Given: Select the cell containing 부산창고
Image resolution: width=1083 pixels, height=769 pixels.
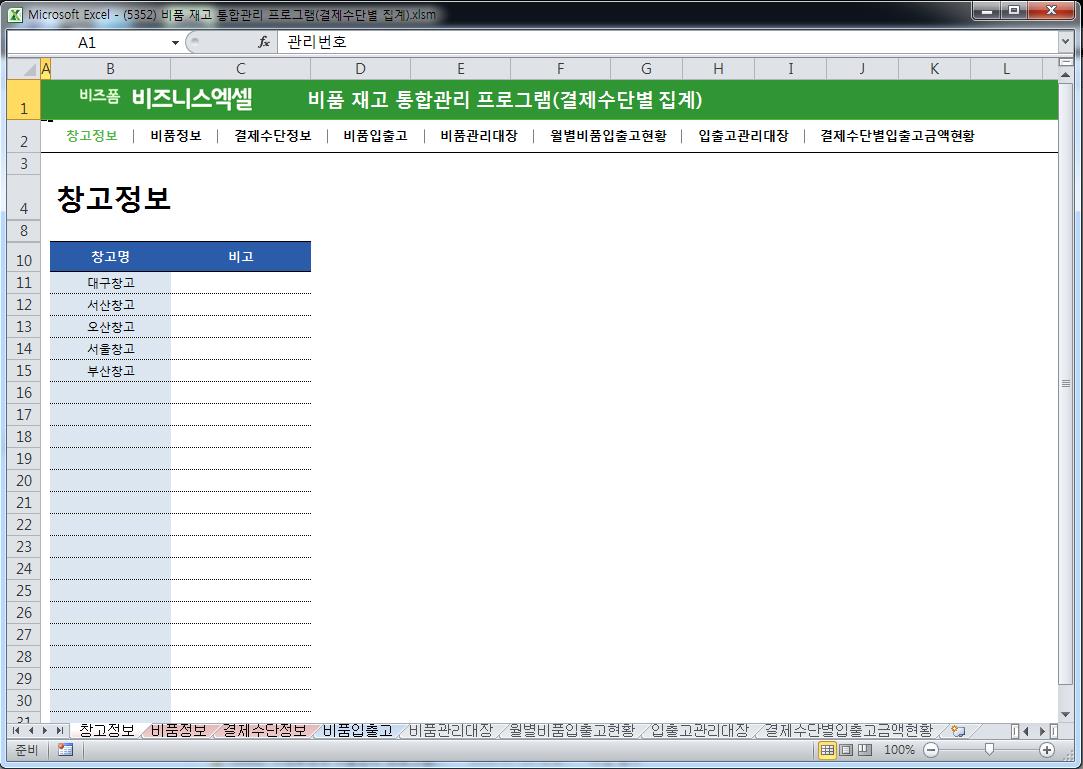Looking at the screenshot, I should tap(111, 371).
